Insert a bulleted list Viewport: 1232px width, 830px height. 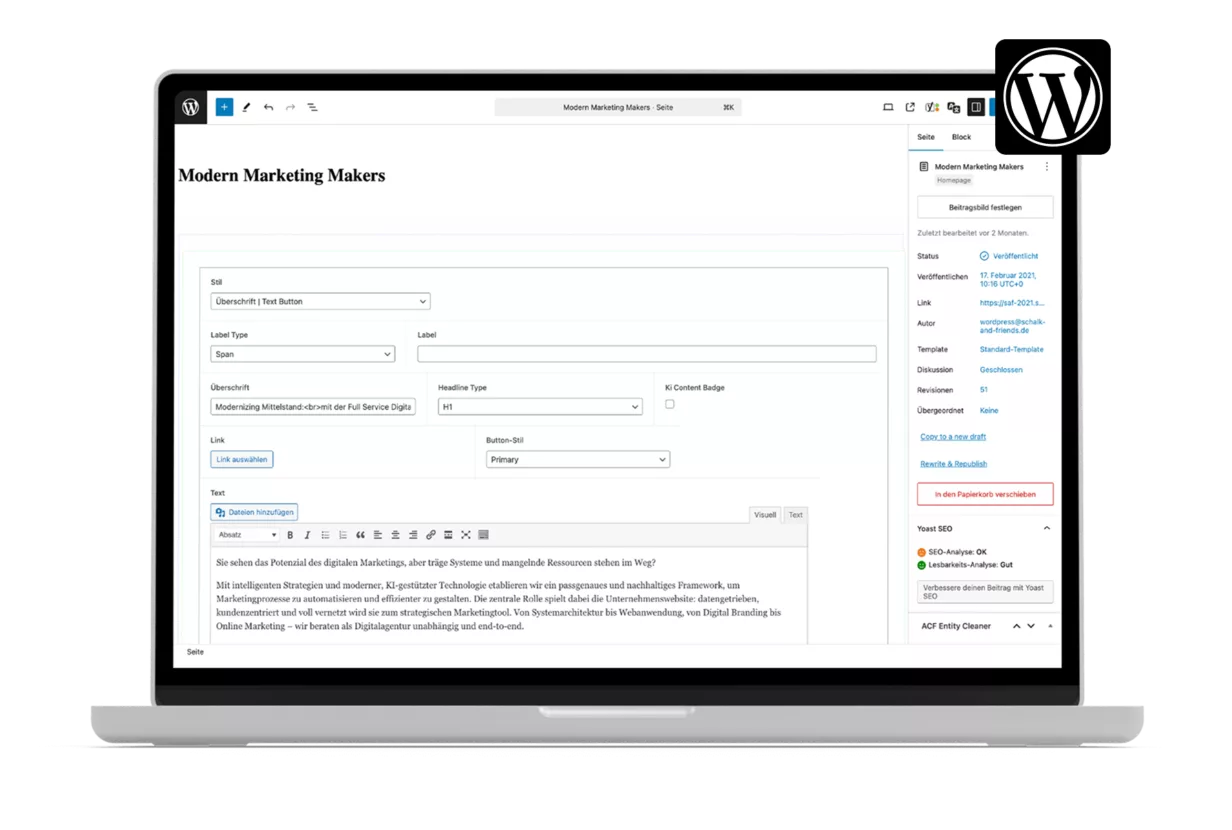[x=325, y=535]
